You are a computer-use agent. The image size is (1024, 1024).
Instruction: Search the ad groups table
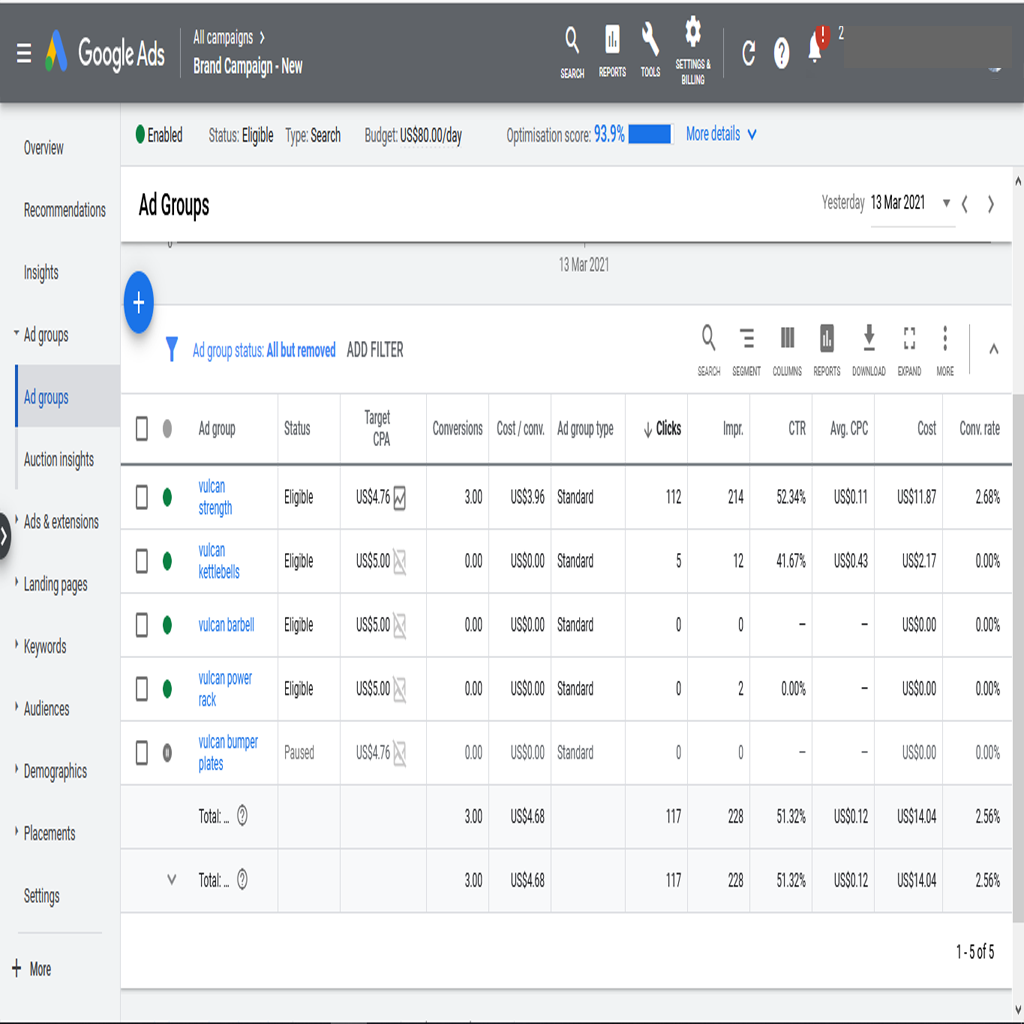709,351
